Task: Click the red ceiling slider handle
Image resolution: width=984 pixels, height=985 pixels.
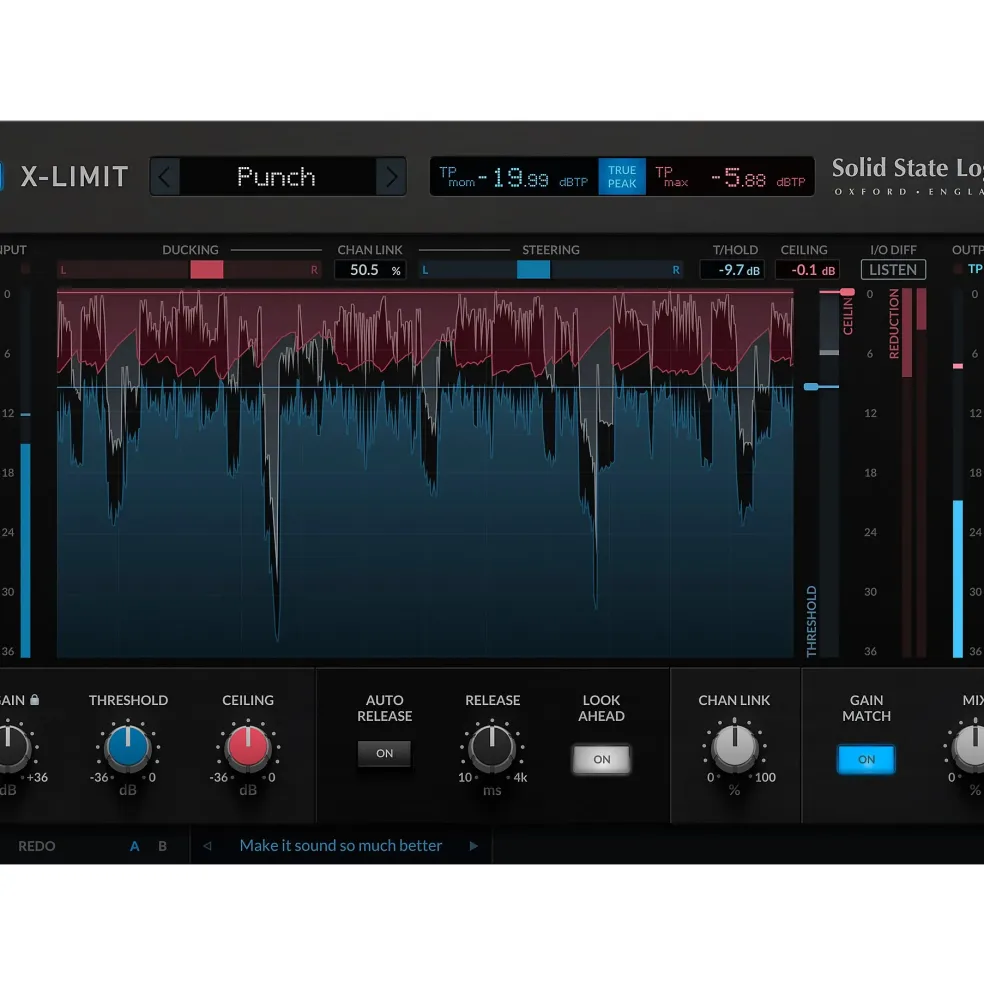Action: (846, 292)
